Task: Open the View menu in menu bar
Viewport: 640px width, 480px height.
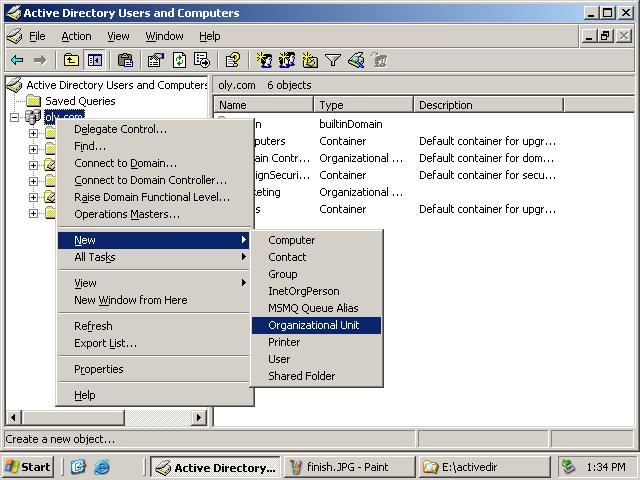Action: tap(118, 36)
